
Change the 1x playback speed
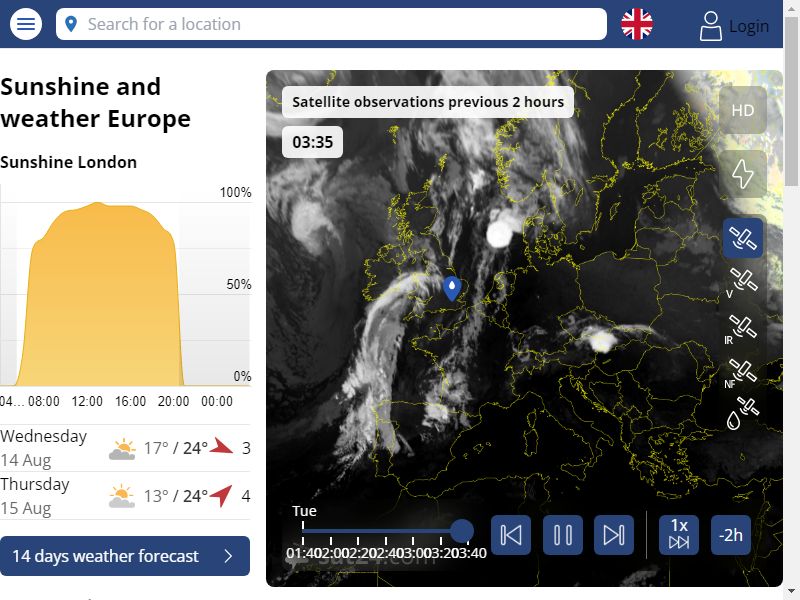point(679,534)
